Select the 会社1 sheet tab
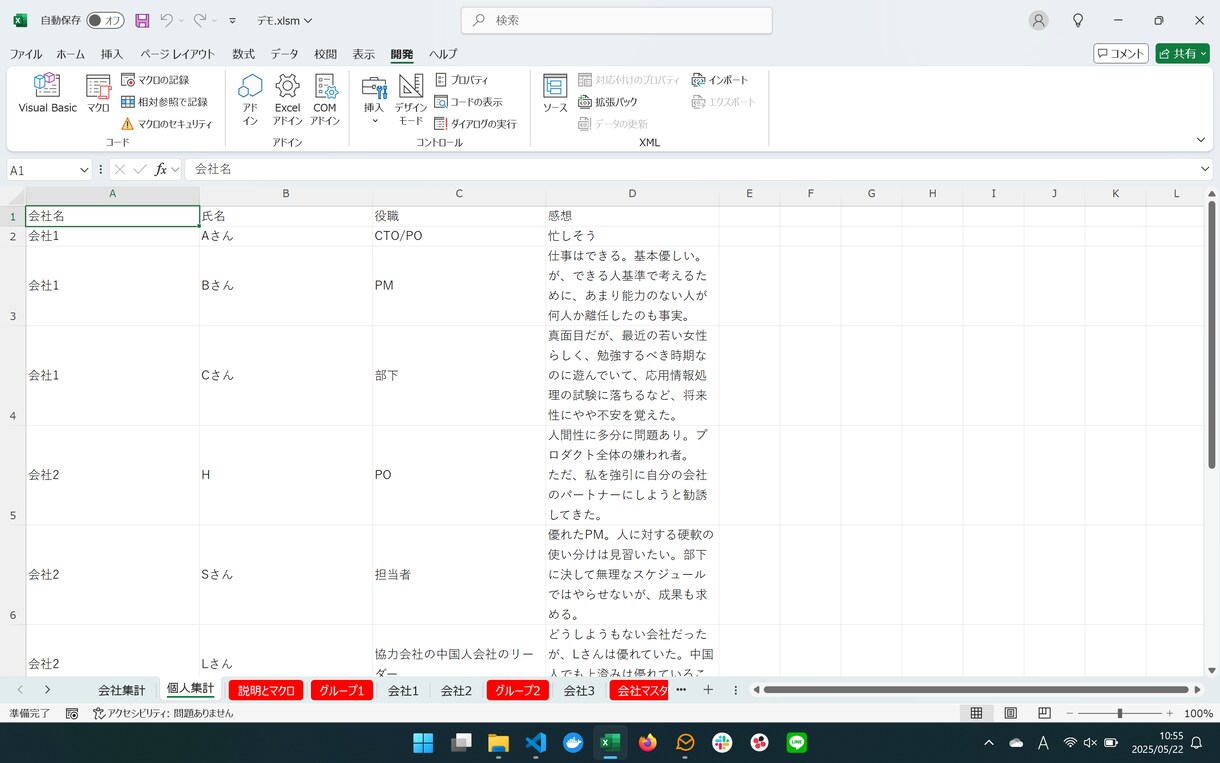 pyautogui.click(x=403, y=690)
